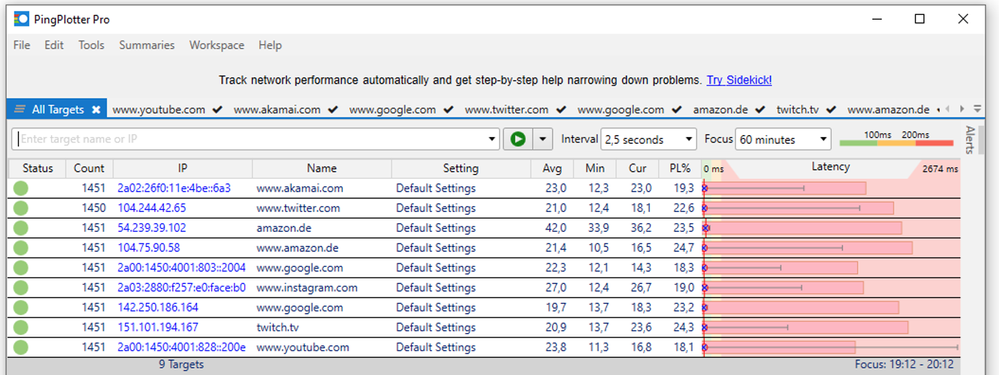Click checkmark icon on www.youtube.com tab

[217, 110]
